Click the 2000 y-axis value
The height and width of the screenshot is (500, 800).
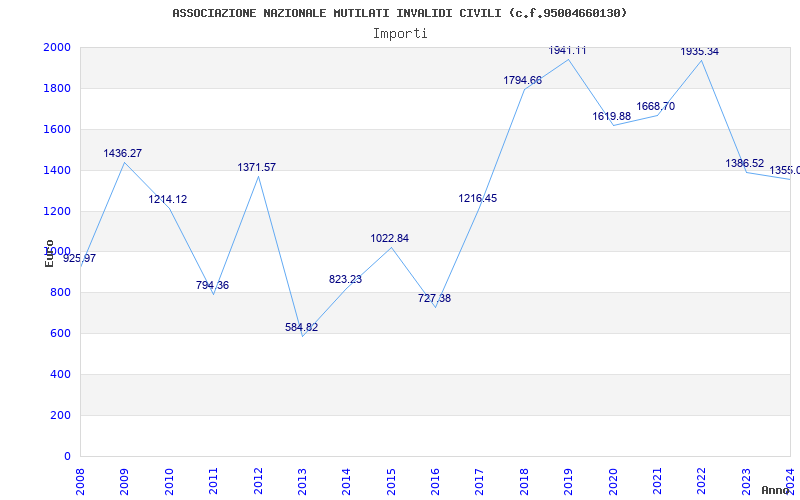click(57, 47)
